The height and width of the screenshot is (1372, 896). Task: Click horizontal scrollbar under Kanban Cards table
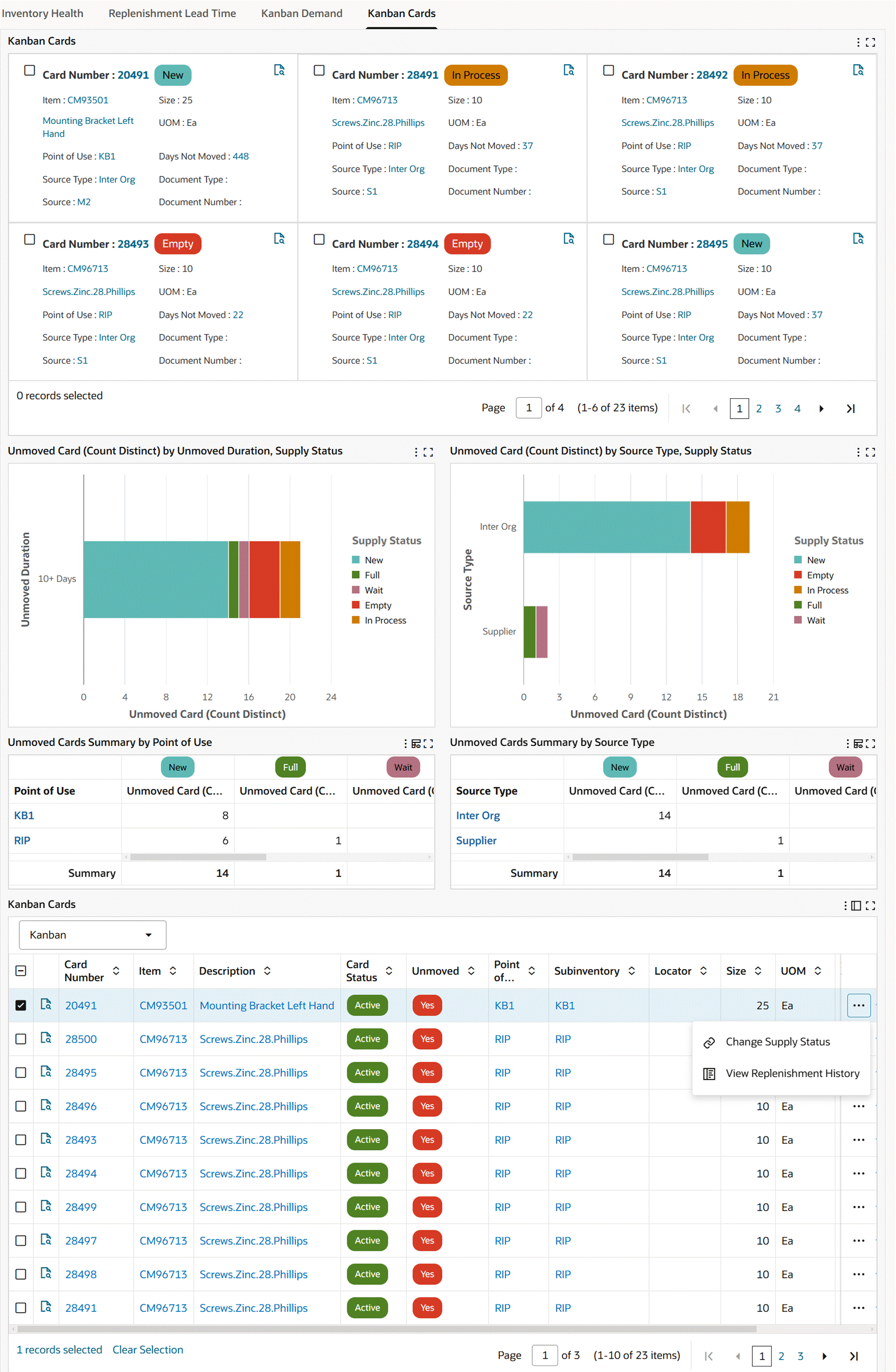click(x=387, y=1329)
